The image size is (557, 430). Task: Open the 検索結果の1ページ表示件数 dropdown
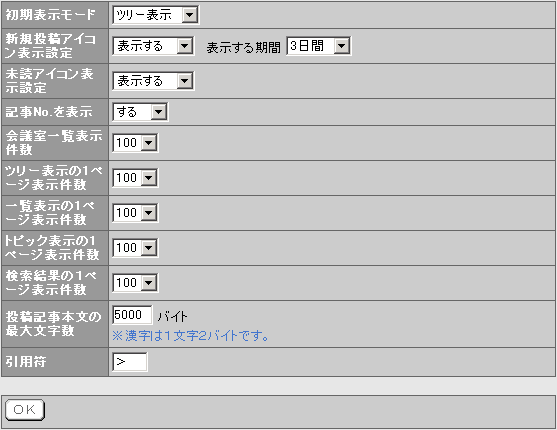[x=135, y=283]
